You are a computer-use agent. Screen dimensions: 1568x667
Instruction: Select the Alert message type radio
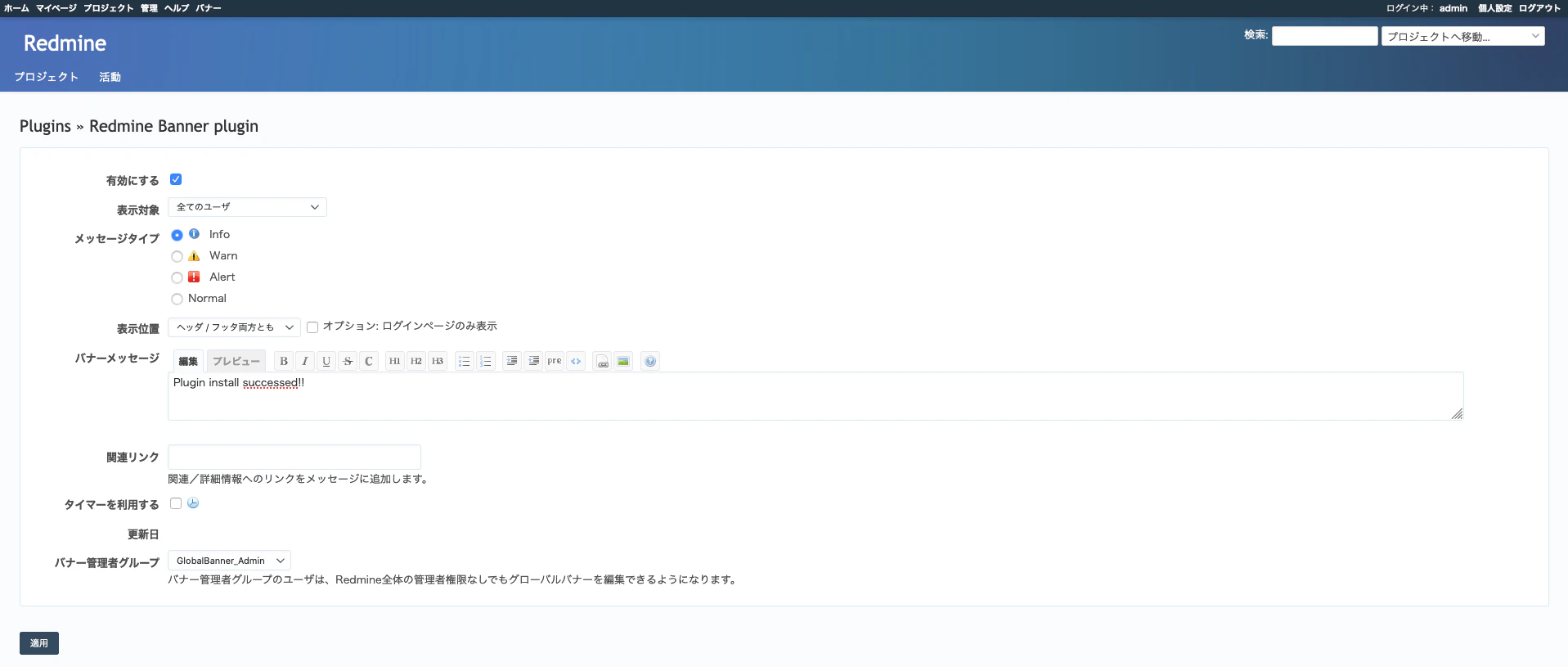(177, 277)
